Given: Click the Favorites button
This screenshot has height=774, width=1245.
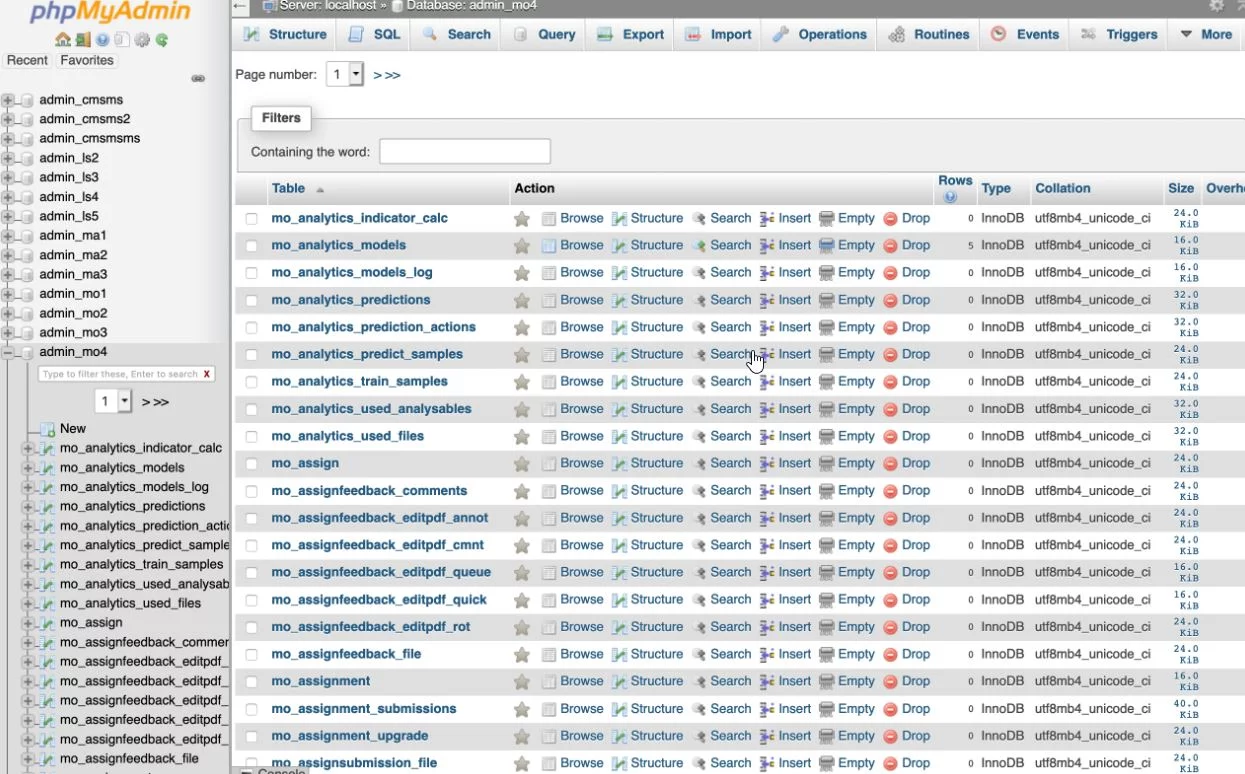Looking at the screenshot, I should (x=87, y=60).
